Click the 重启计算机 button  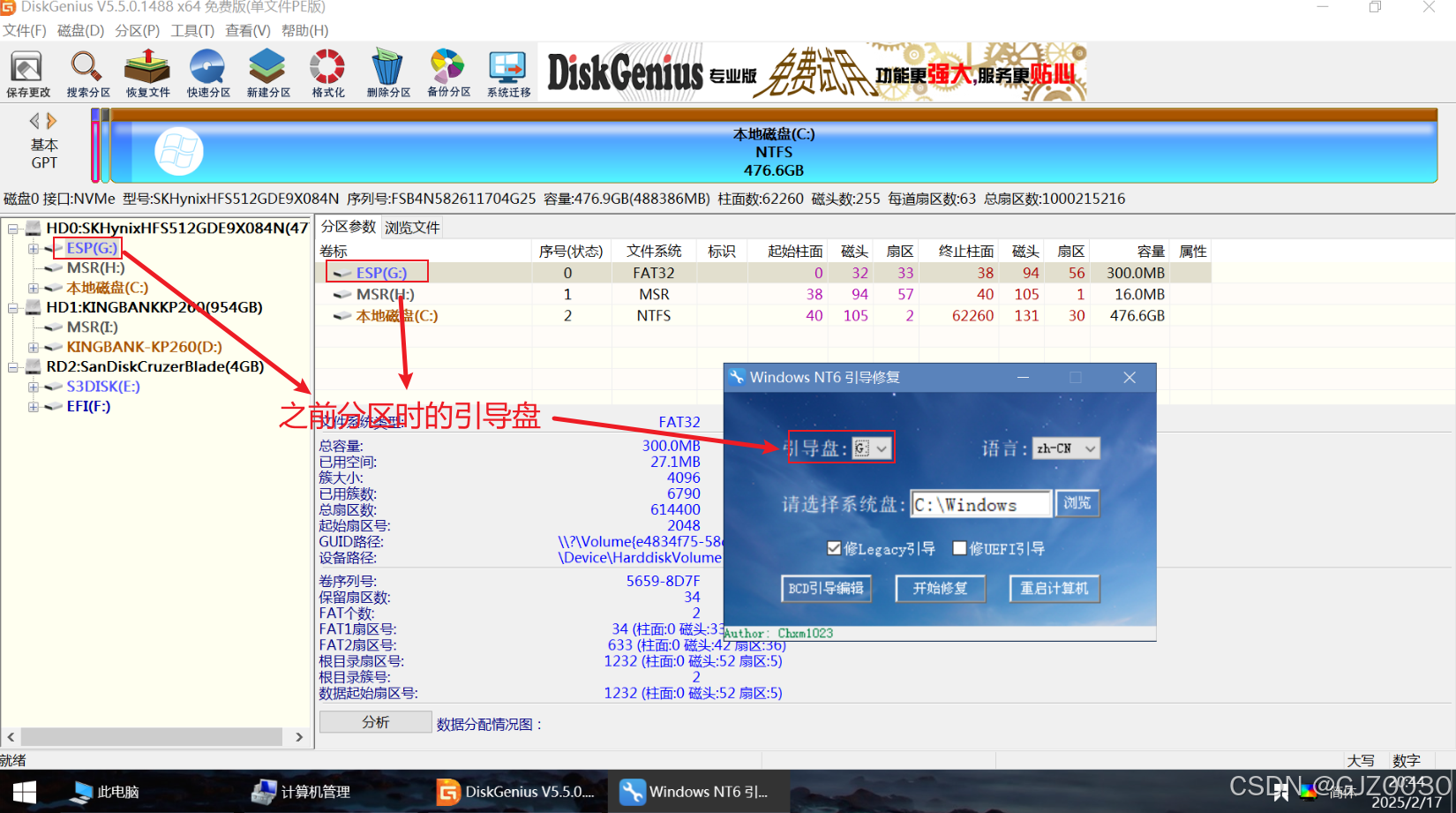coord(1054,589)
